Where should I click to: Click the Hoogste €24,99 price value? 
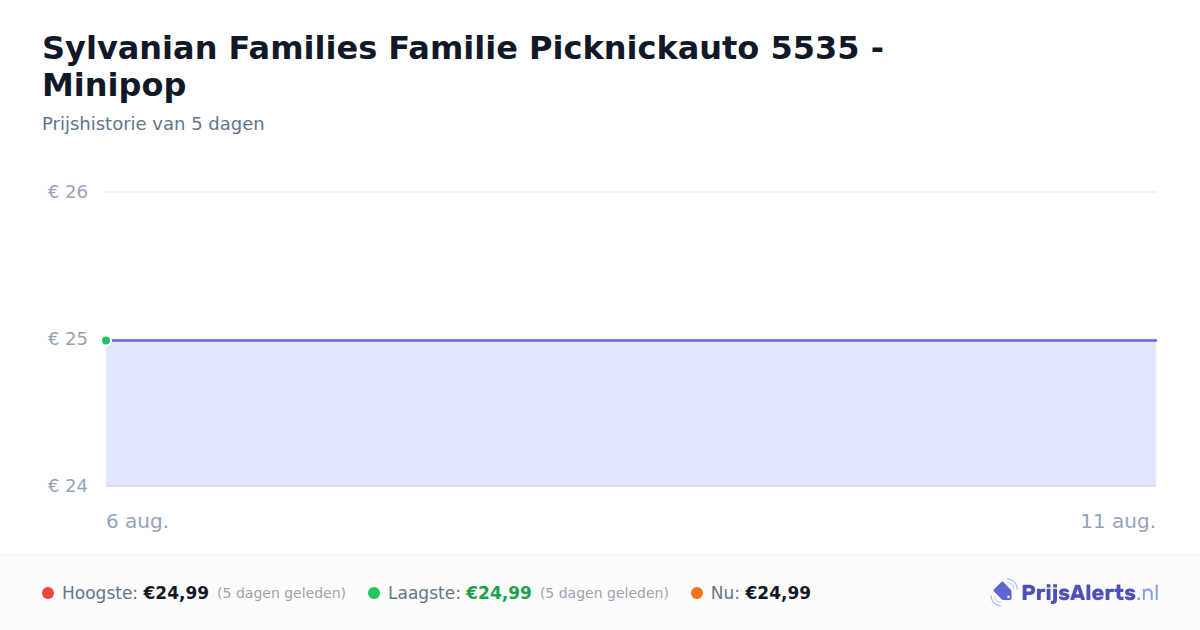pos(176,593)
